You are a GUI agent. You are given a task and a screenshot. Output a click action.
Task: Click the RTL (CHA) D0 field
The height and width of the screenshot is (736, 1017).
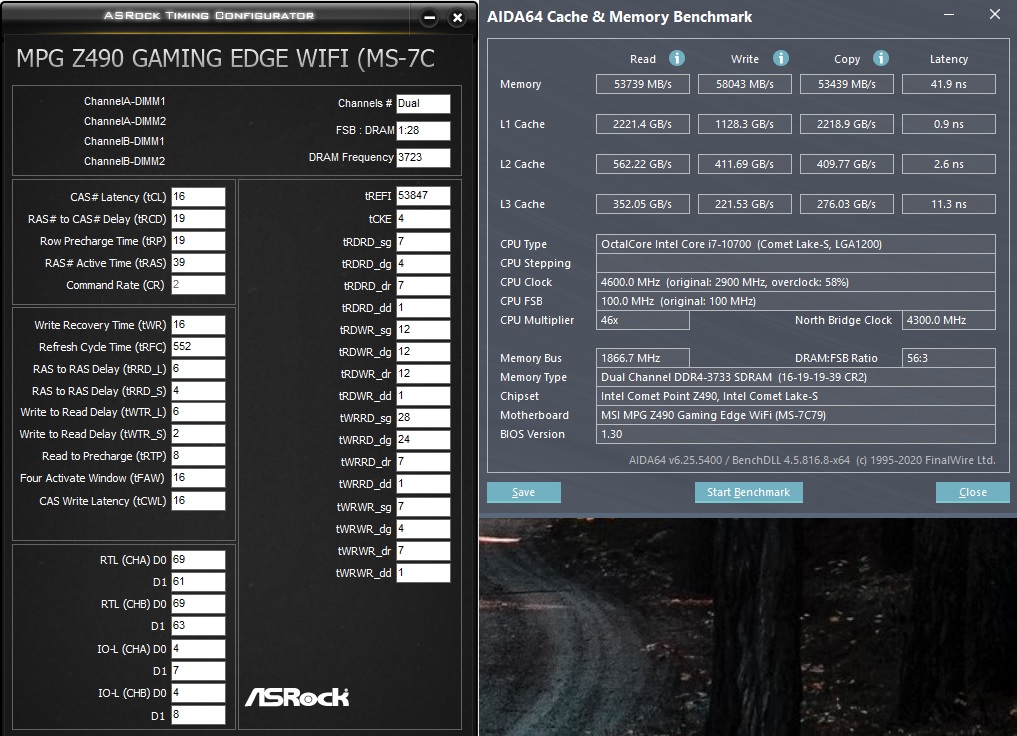tap(198, 560)
